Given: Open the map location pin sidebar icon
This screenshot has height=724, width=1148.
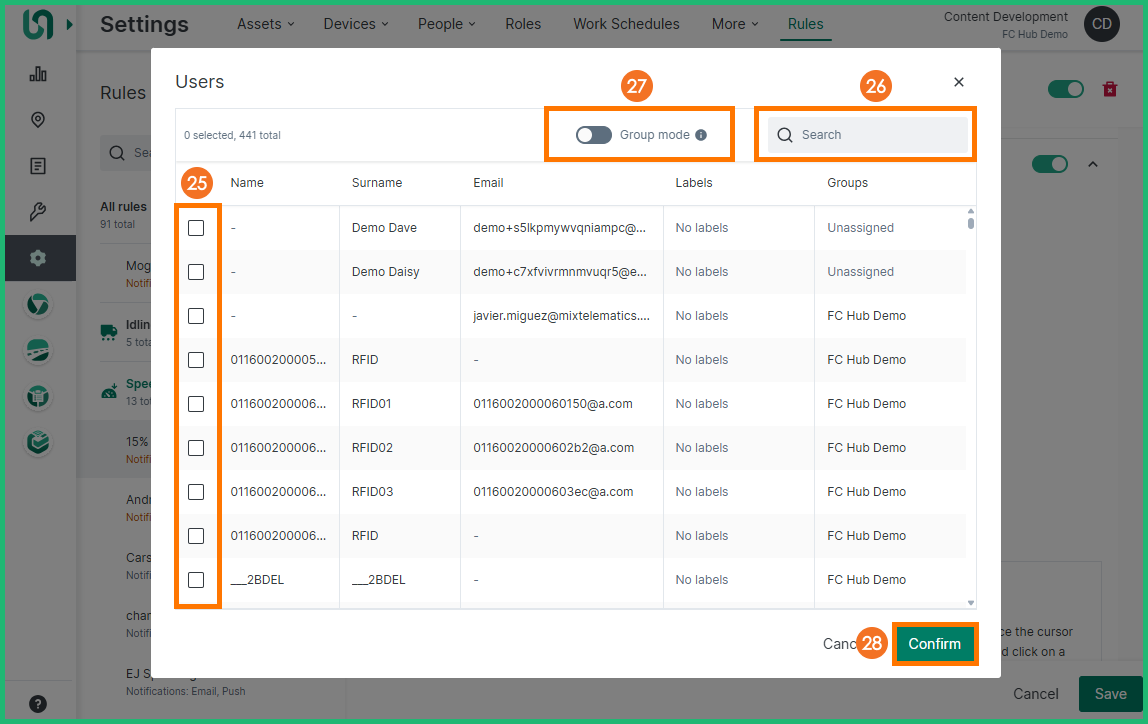Looking at the screenshot, I should coord(38,120).
